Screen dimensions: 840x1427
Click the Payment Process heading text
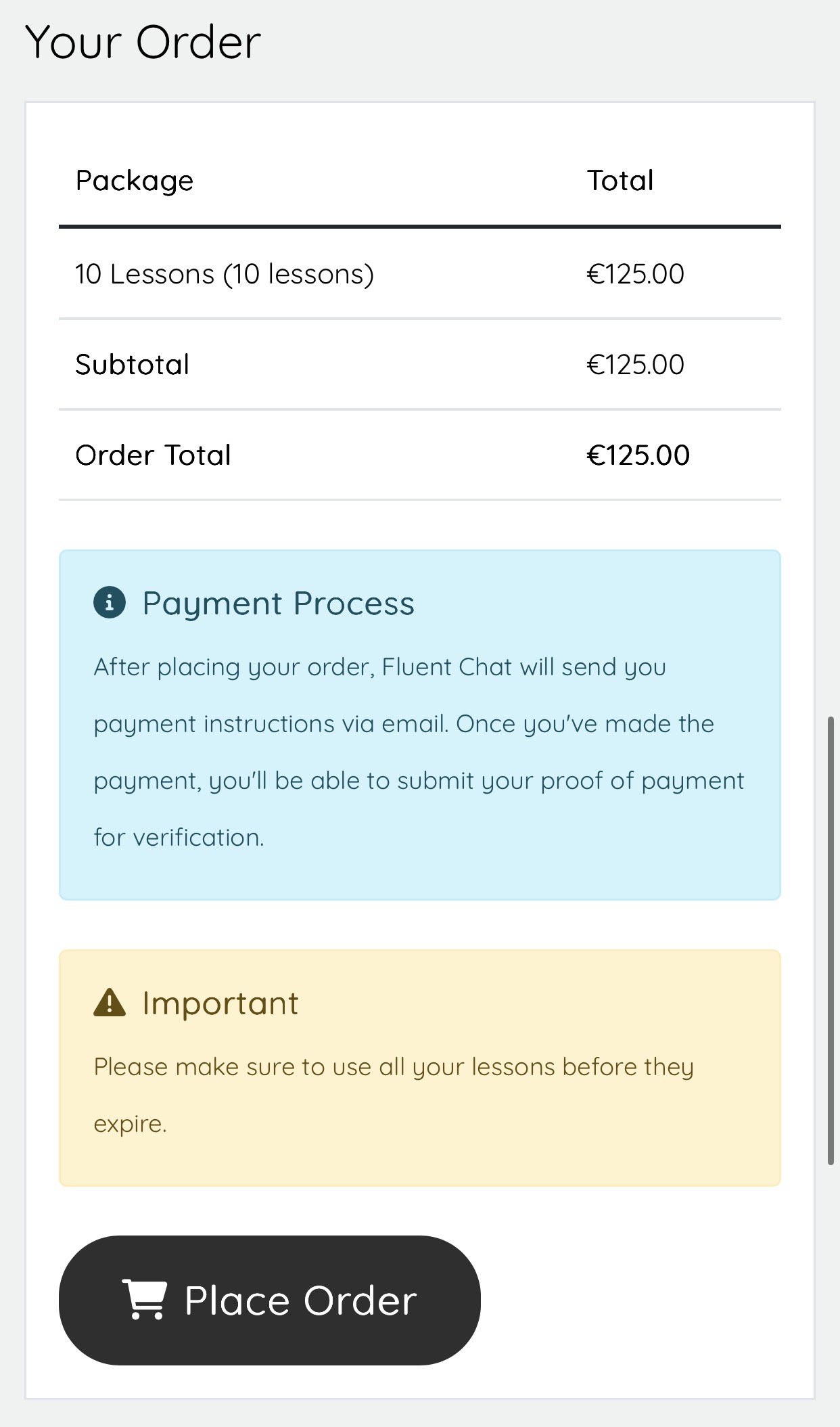(x=279, y=603)
